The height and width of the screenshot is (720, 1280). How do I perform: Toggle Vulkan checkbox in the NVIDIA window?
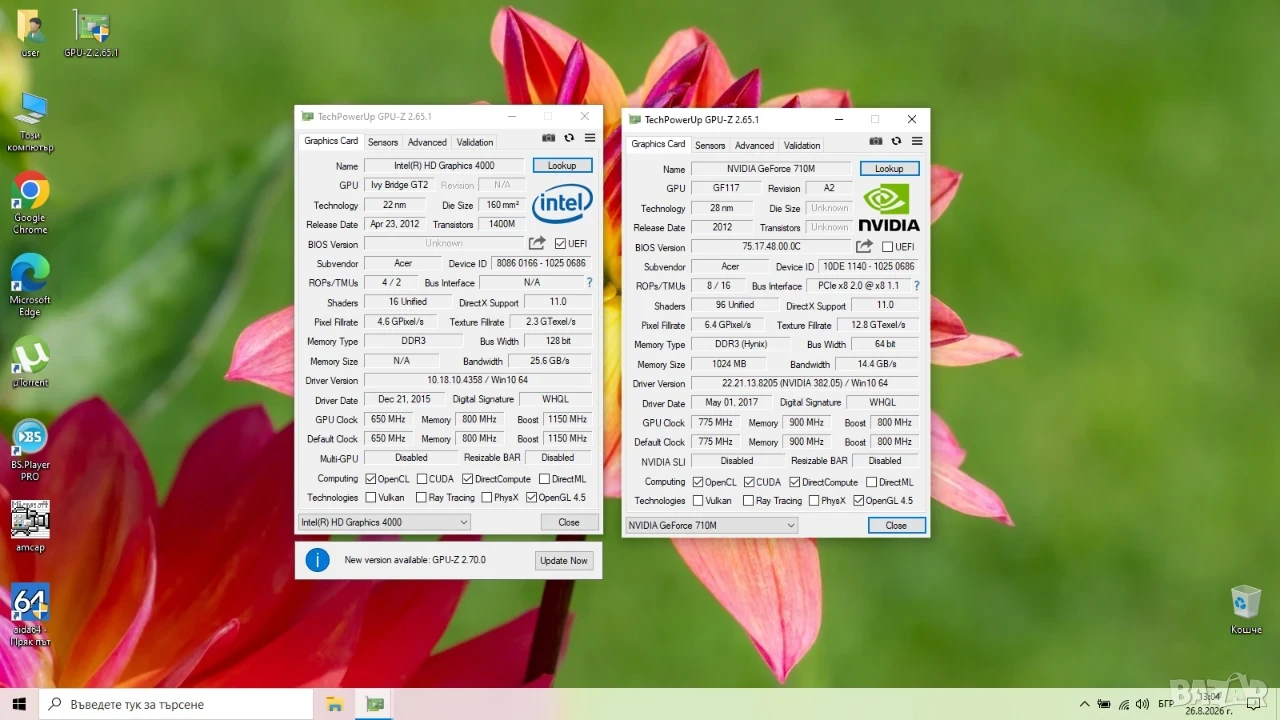tap(698, 501)
